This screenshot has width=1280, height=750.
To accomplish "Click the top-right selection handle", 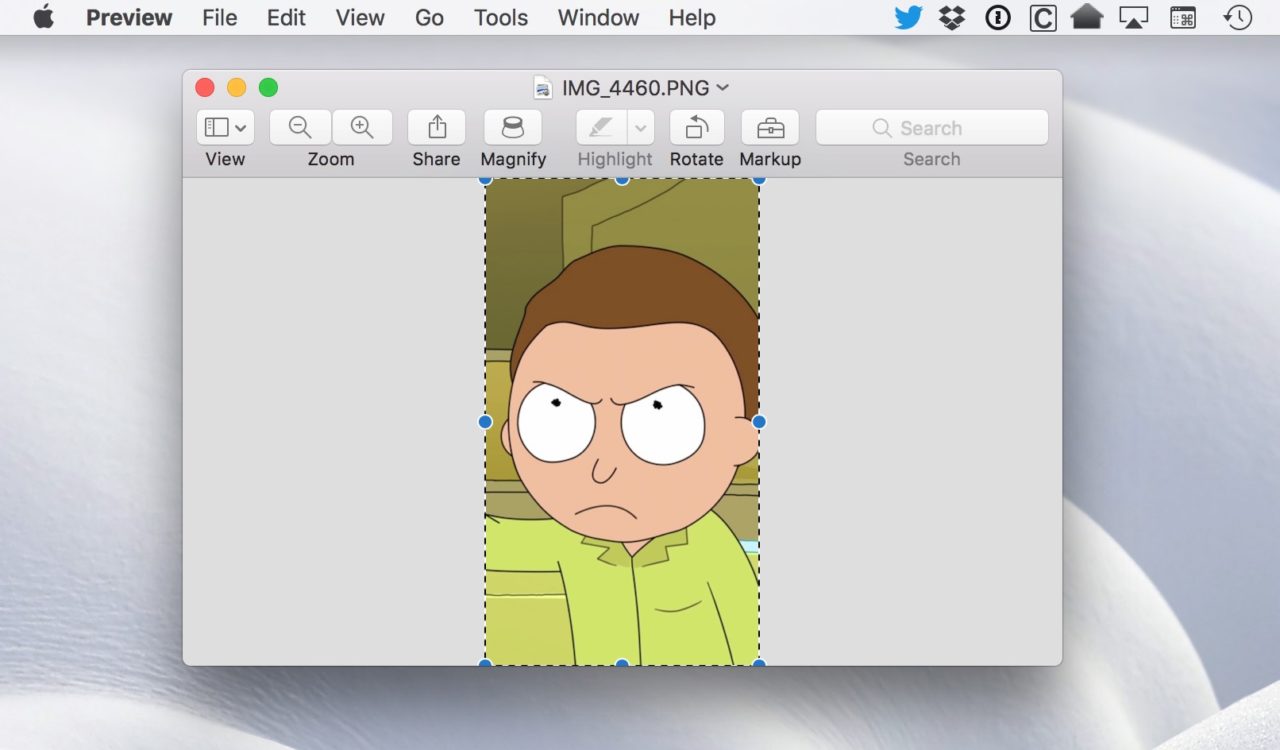I will click(759, 180).
